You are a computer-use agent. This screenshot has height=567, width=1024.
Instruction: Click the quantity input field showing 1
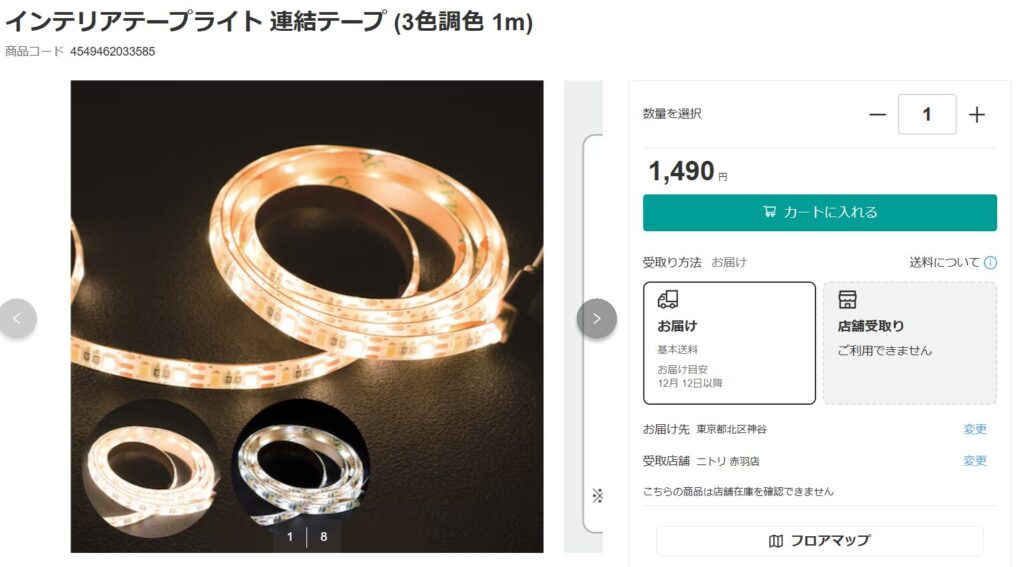pos(927,114)
